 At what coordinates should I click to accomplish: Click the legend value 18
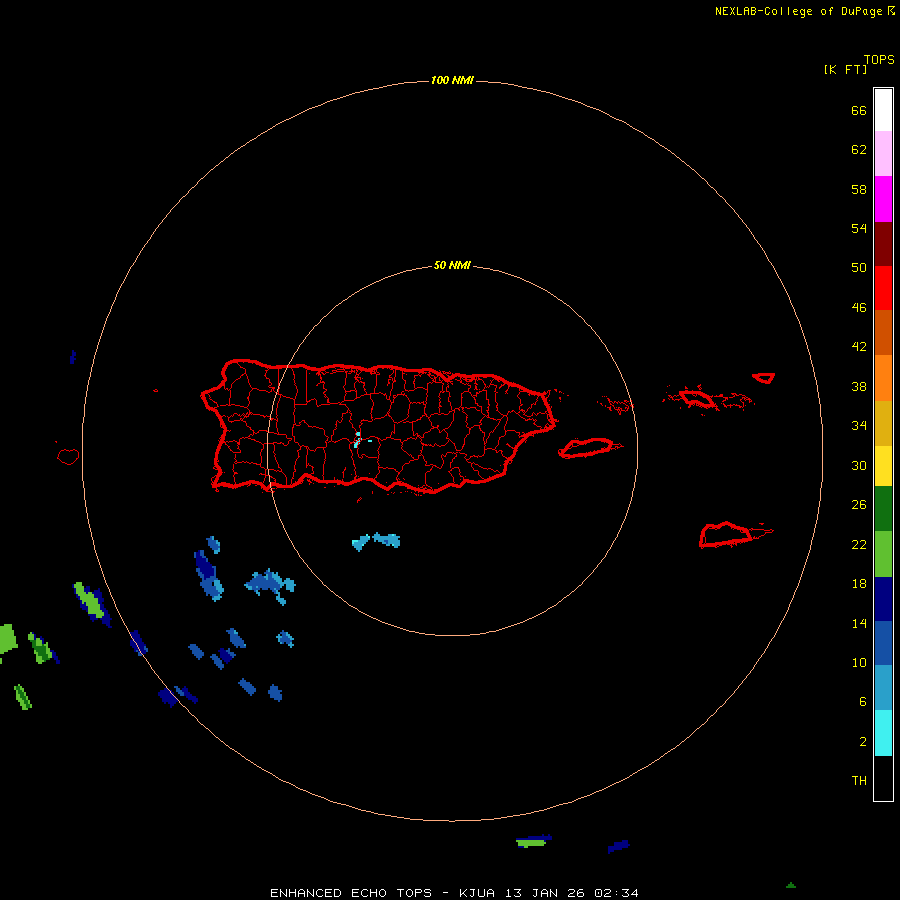pyautogui.click(x=859, y=584)
